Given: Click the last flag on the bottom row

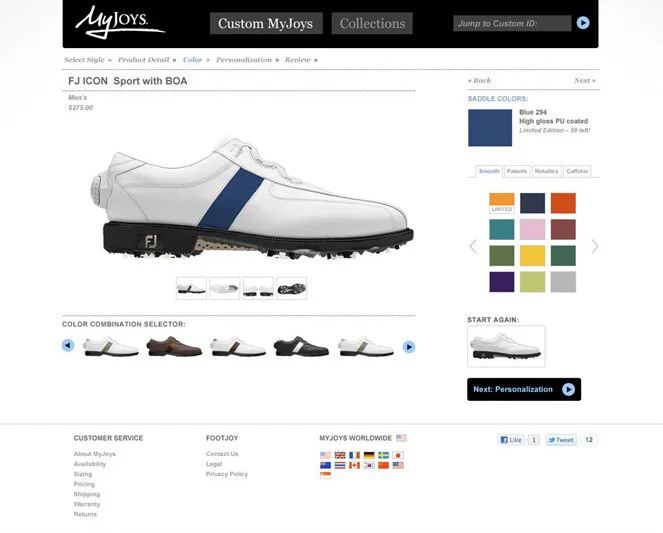Looking at the screenshot, I should pos(326,475).
